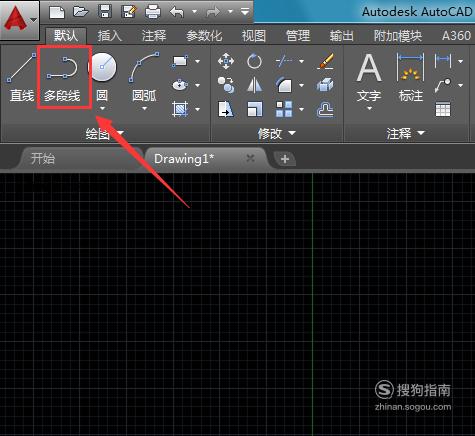Viewport: 475px width, 436px height.
Task: Expand the Ellipse tool dropdown arrow
Action: pyautogui.click(x=198, y=85)
